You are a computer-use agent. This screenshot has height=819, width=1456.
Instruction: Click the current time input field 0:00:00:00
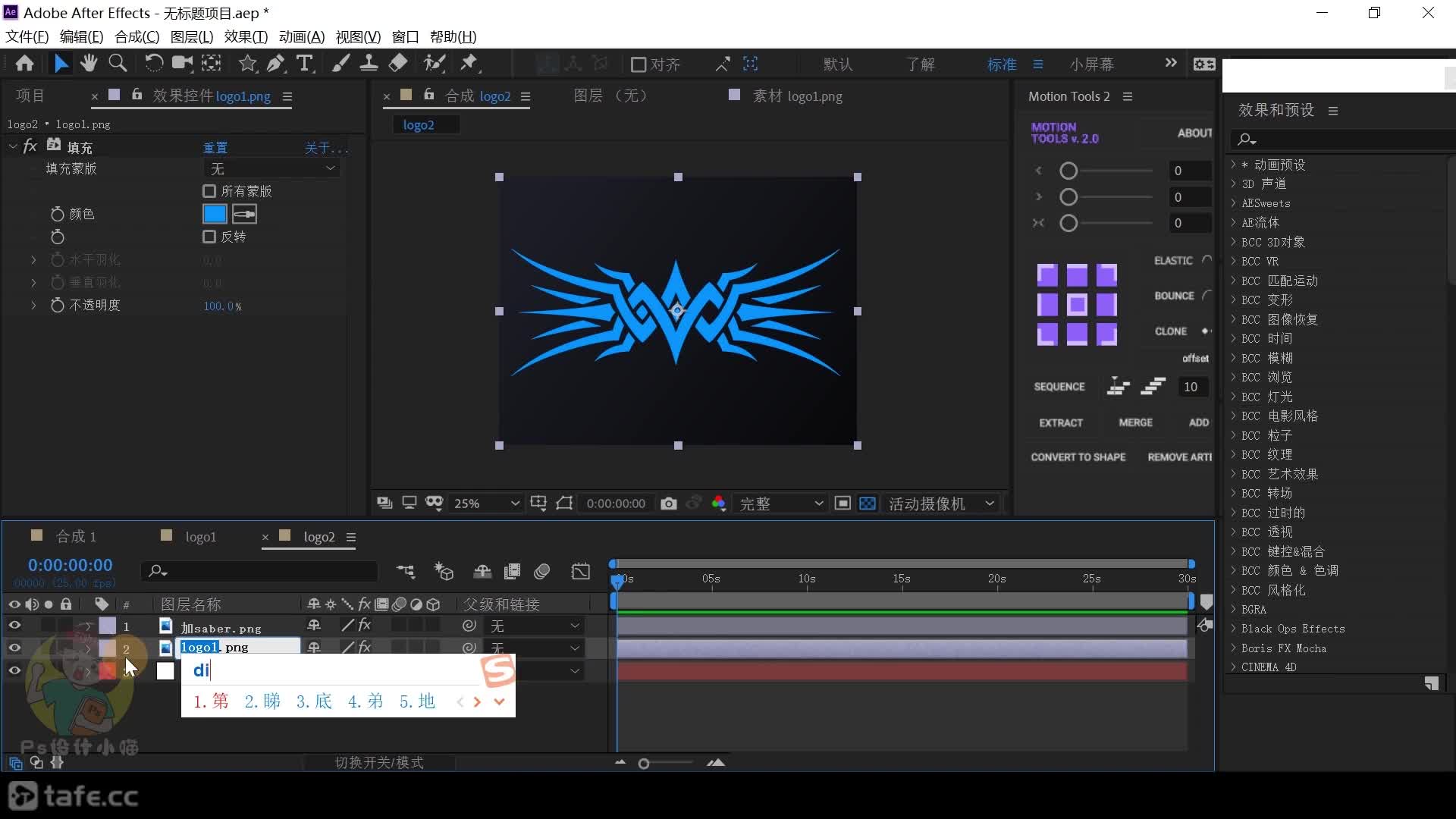[69, 564]
